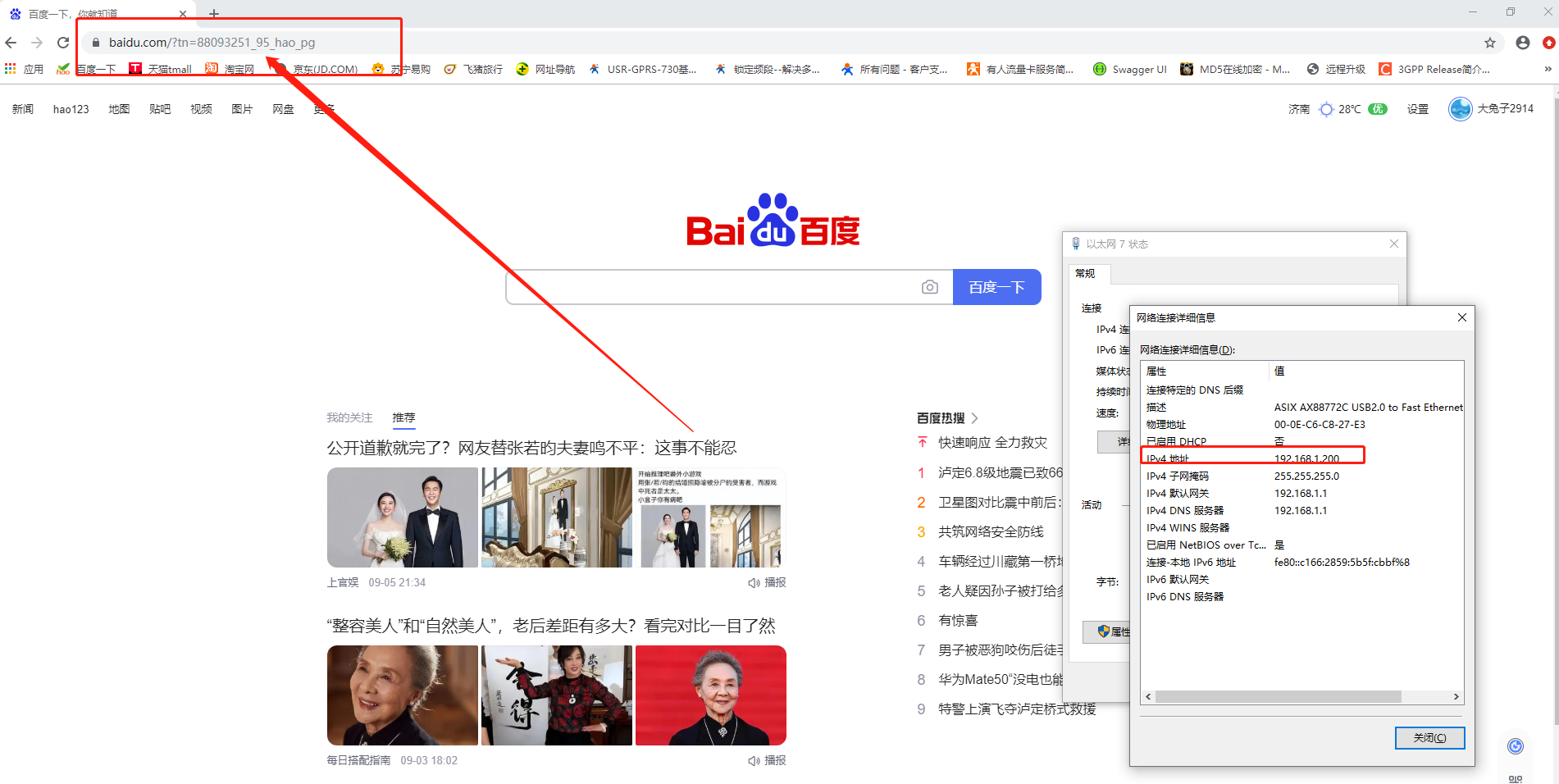Image resolution: width=1559 pixels, height=784 pixels.
Task: Close the 网络连接详细信息 dialog
Action: (x=1461, y=317)
